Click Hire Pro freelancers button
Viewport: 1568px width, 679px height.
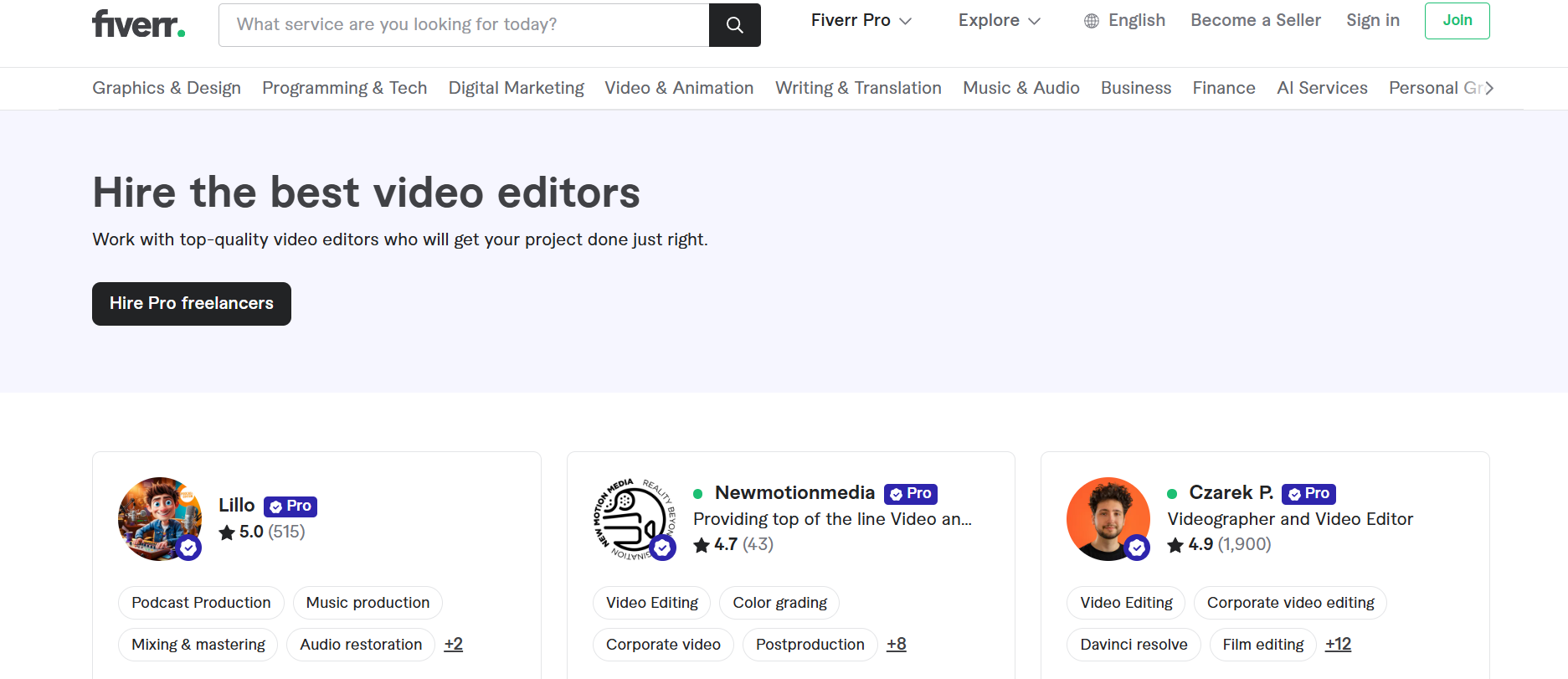(192, 304)
